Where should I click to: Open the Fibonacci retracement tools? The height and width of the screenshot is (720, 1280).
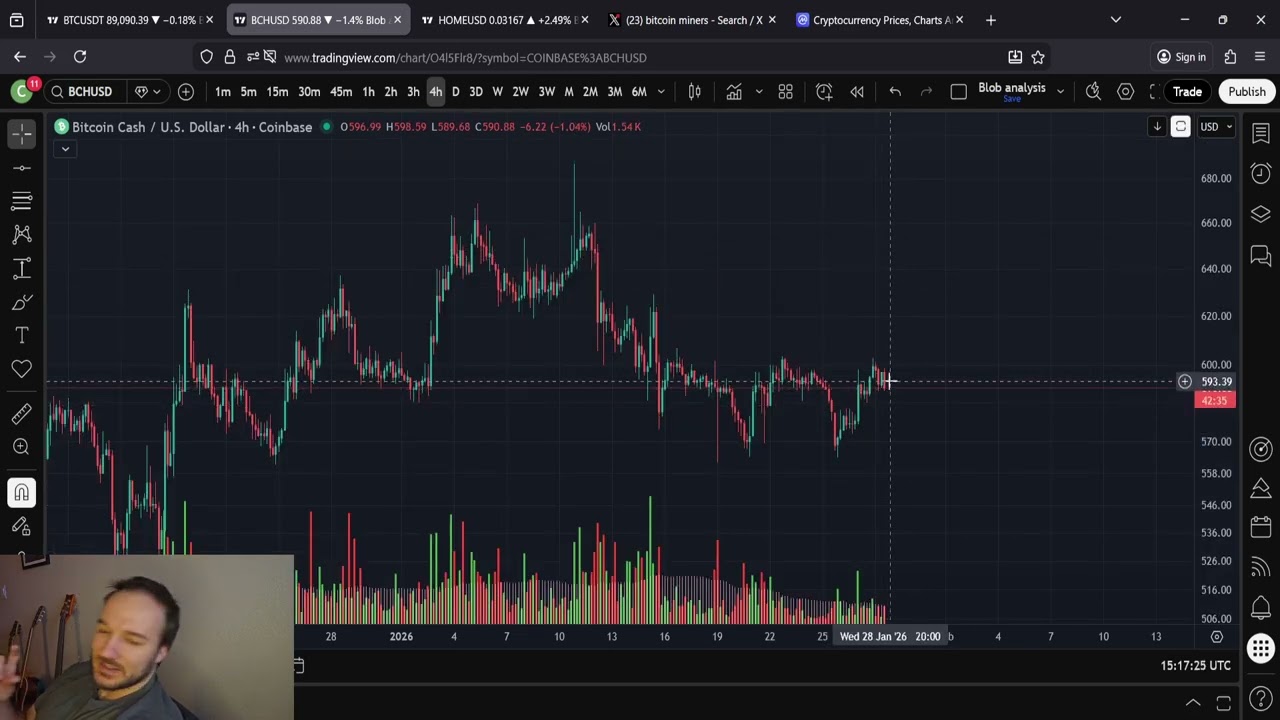pyautogui.click(x=22, y=201)
